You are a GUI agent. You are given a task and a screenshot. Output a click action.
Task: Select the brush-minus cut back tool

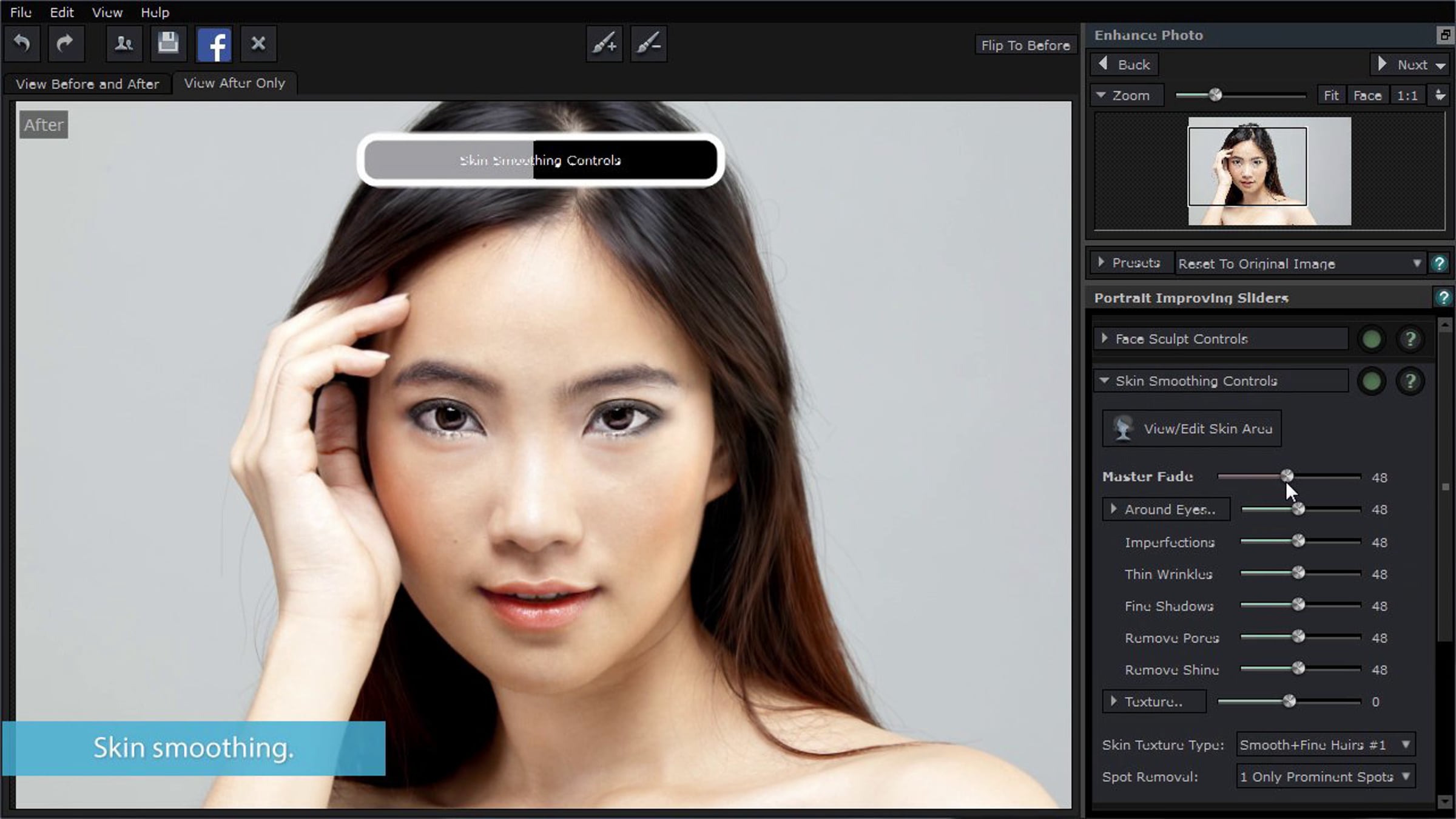tap(649, 44)
